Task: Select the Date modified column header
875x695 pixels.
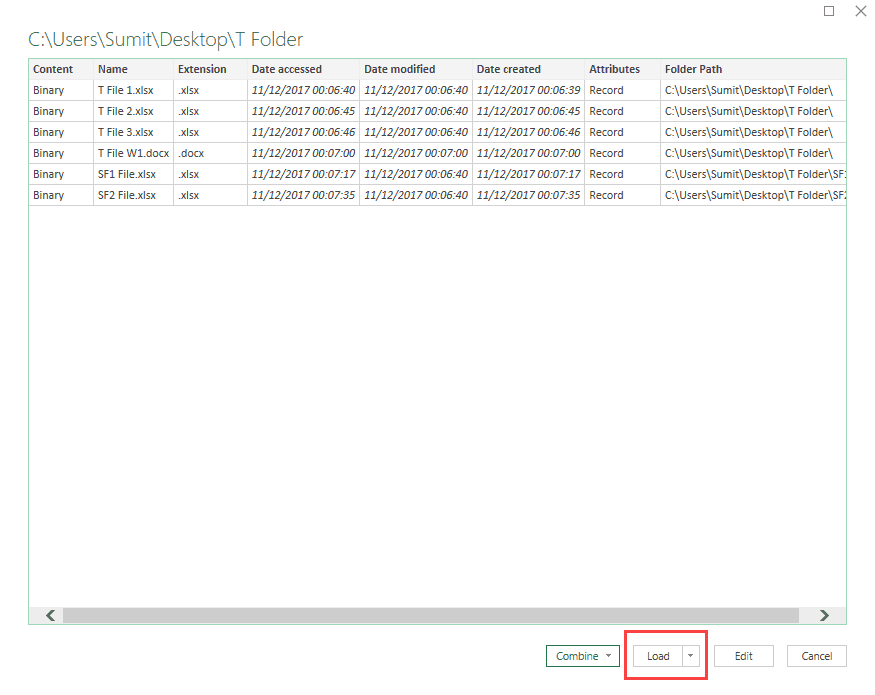Action: pyautogui.click(x=401, y=69)
